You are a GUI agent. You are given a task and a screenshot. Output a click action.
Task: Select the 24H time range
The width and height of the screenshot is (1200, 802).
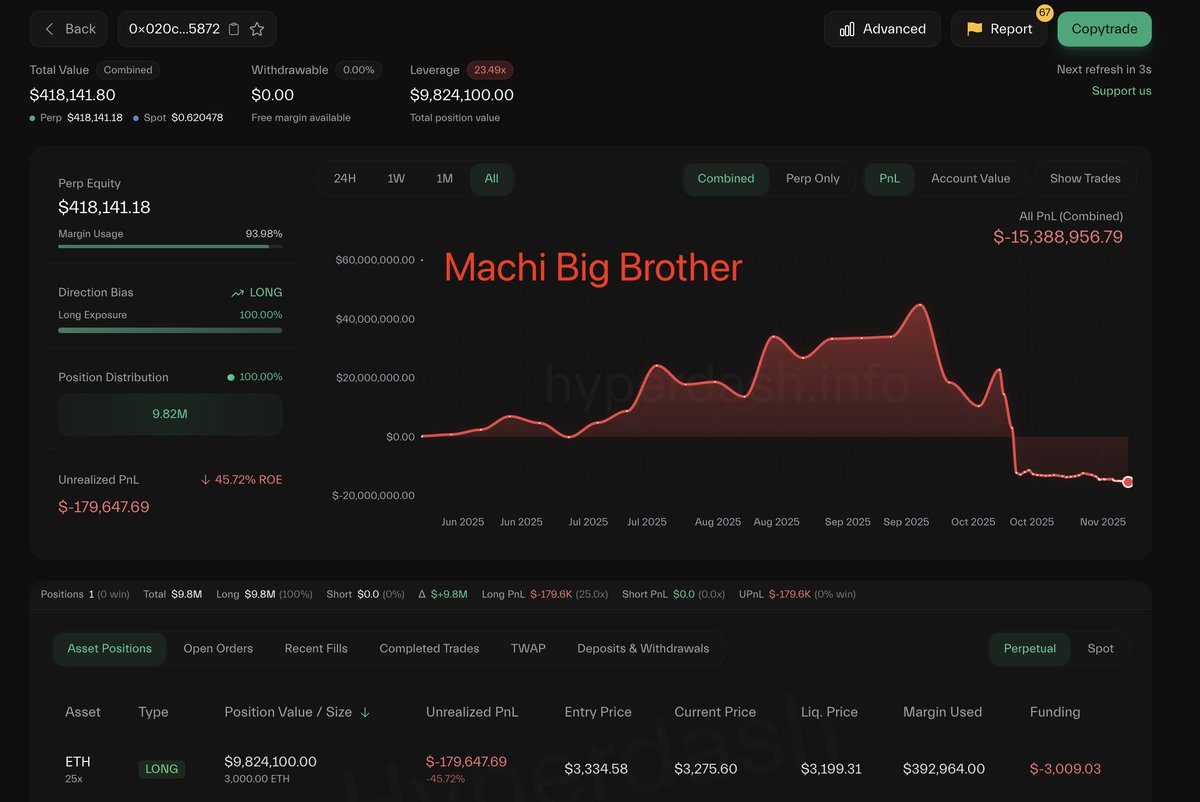click(345, 178)
